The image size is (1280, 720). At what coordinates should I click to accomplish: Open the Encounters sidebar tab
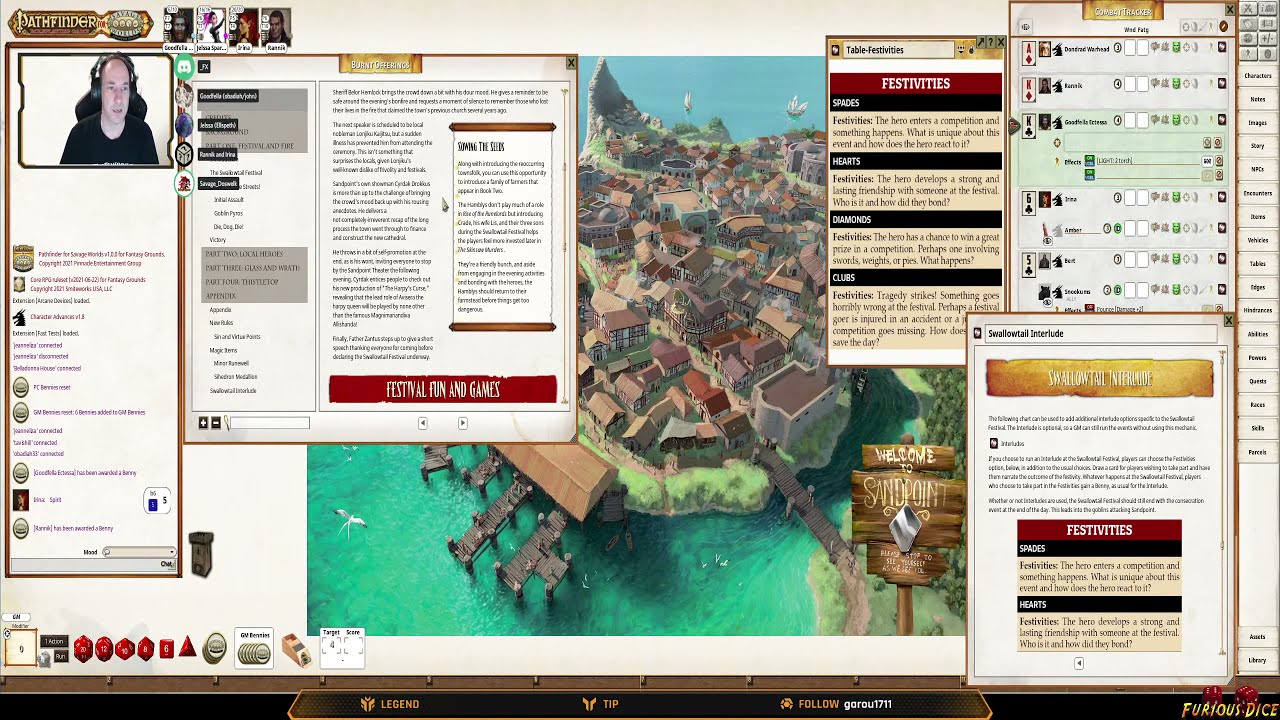pyautogui.click(x=1257, y=193)
